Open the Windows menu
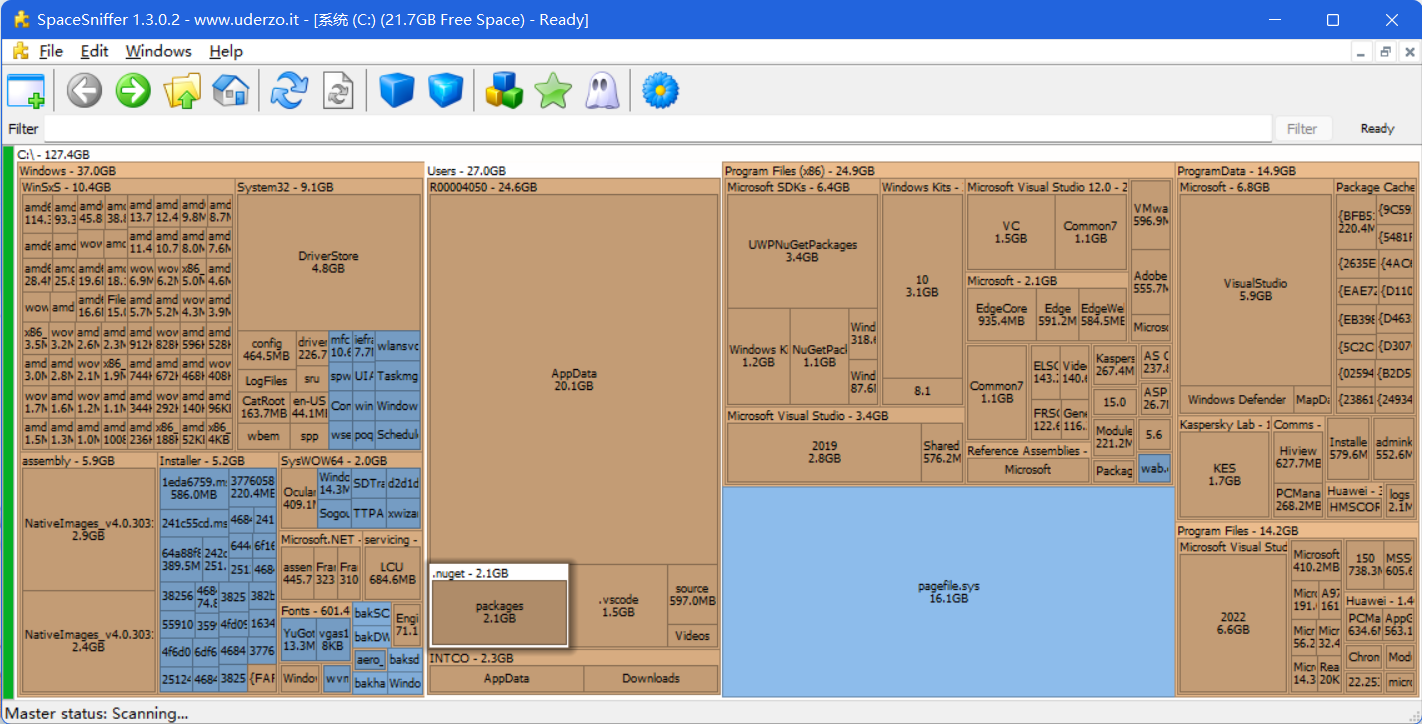The image size is (1422, 724). (158, 51)
